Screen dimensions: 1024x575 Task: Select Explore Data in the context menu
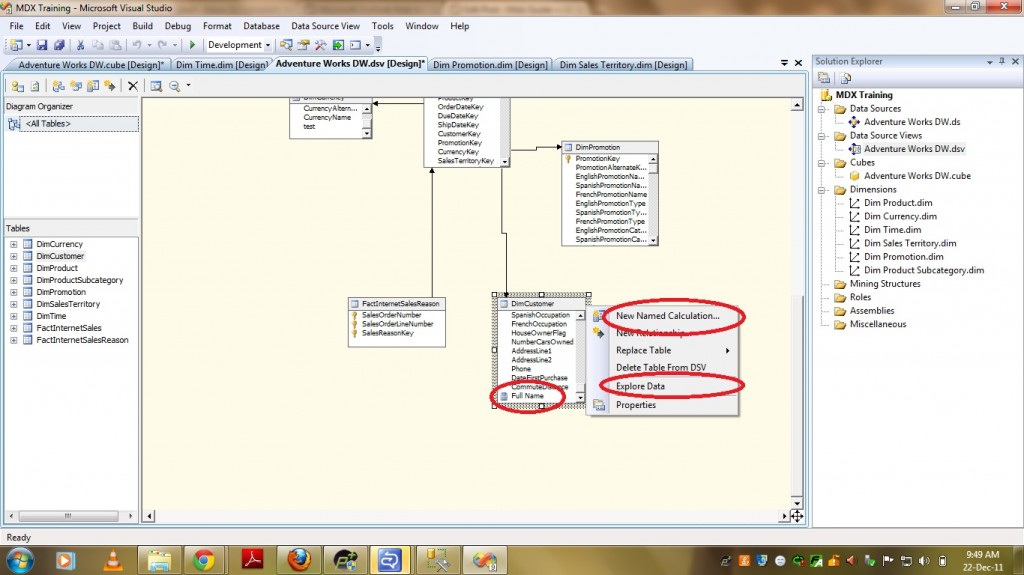pyautogui.click(x=640, y=386)
